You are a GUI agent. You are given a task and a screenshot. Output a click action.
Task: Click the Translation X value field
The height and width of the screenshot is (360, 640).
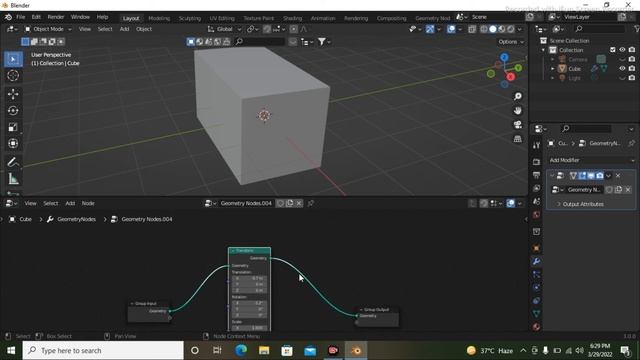(249, 278)
